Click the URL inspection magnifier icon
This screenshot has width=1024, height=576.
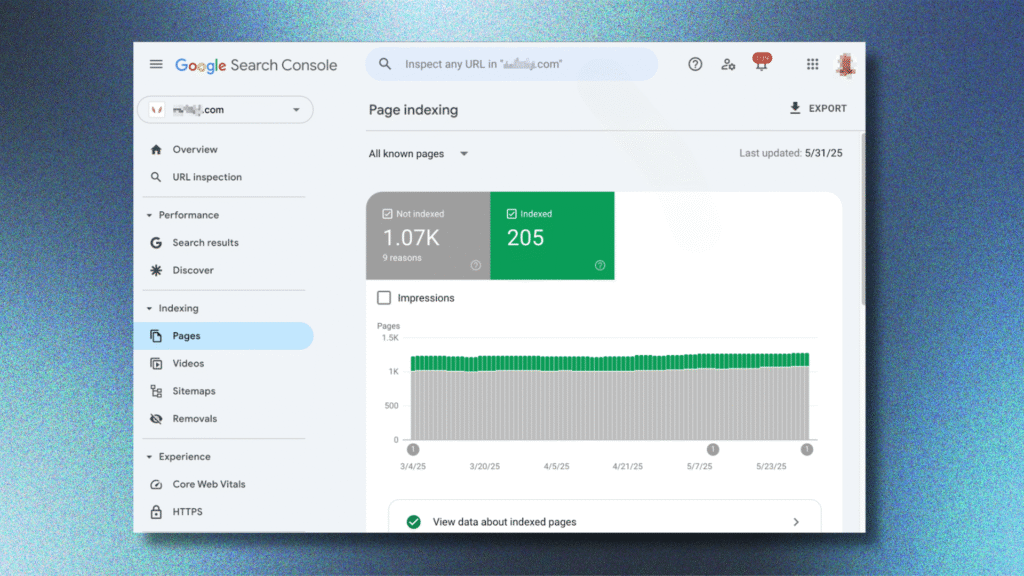point(155,177)
